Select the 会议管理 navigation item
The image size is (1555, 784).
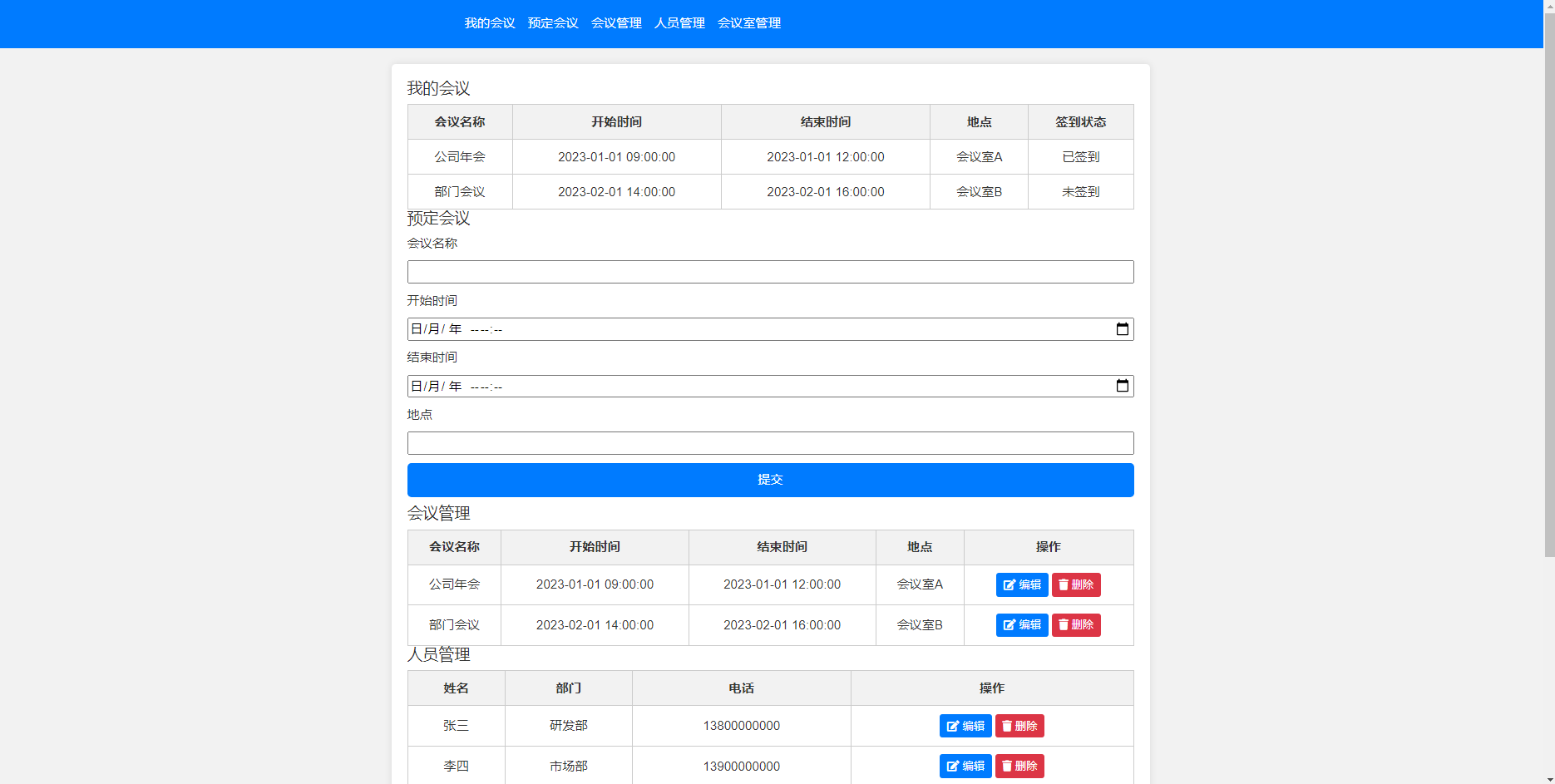[616, 23]
